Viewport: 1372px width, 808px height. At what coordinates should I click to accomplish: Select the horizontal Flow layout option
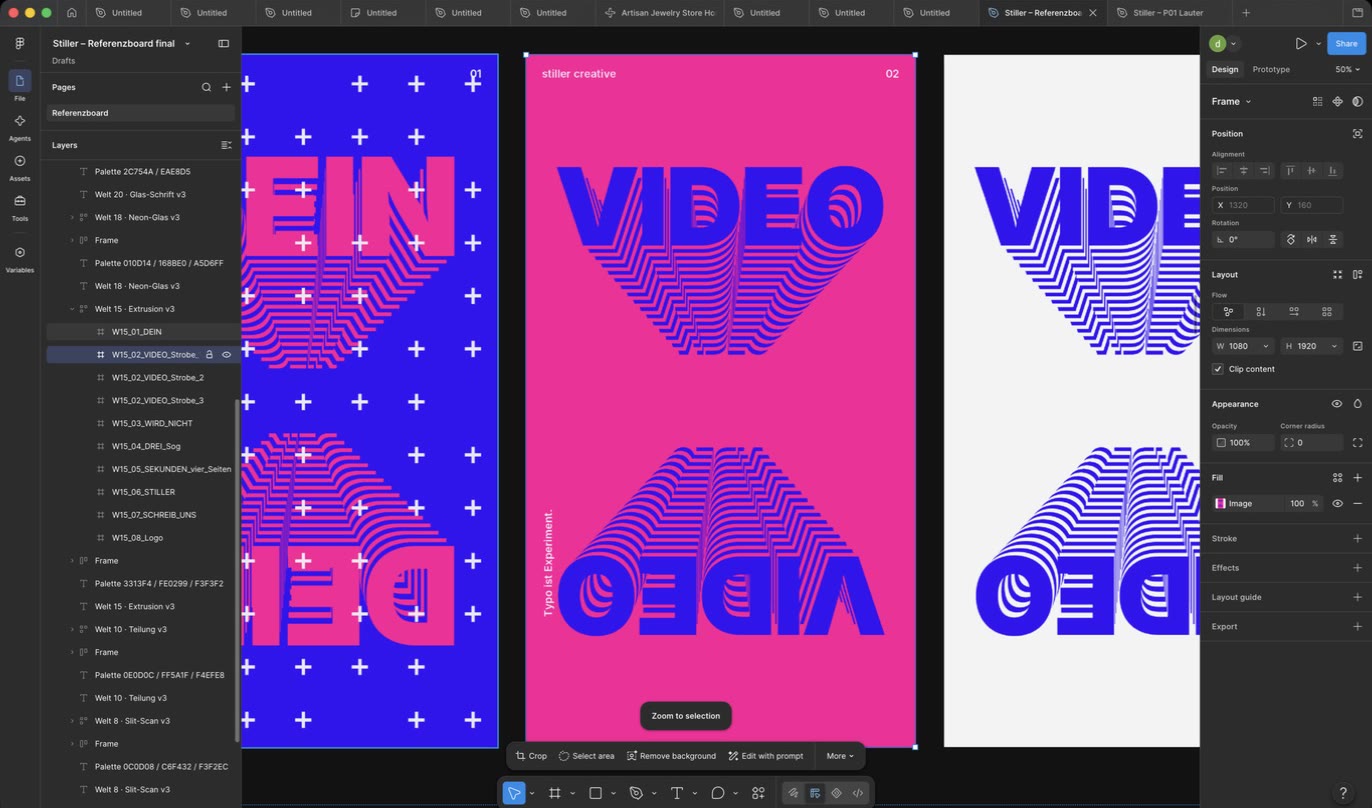1294,312
